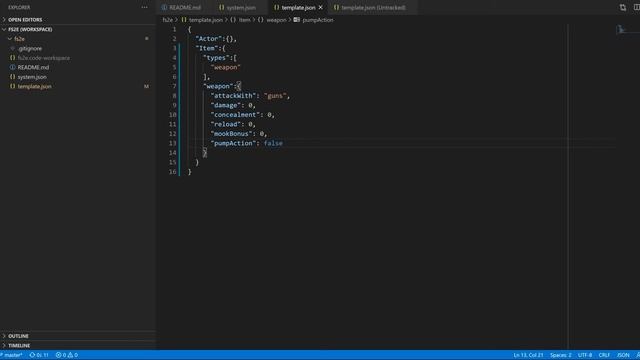Expand the Open Editors section
The width and height of the screenshot is (640, 360).
tap(78, 20)
